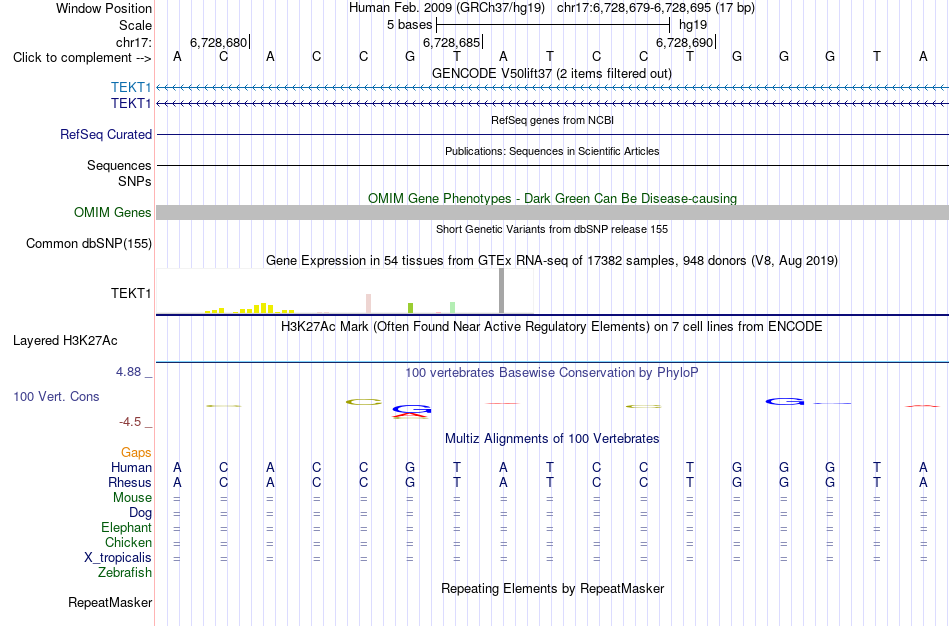Viewport: 950px width, 626px height.
Task: Click the yellow C logo in PhyloP track
Action: [364, 402]
